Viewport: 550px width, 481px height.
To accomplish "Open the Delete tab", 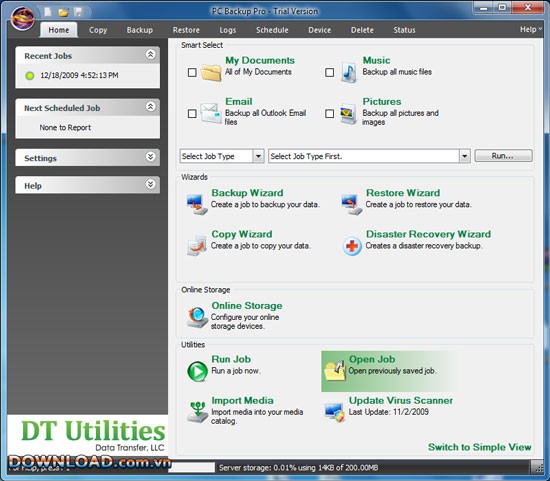I will point(362,30).
